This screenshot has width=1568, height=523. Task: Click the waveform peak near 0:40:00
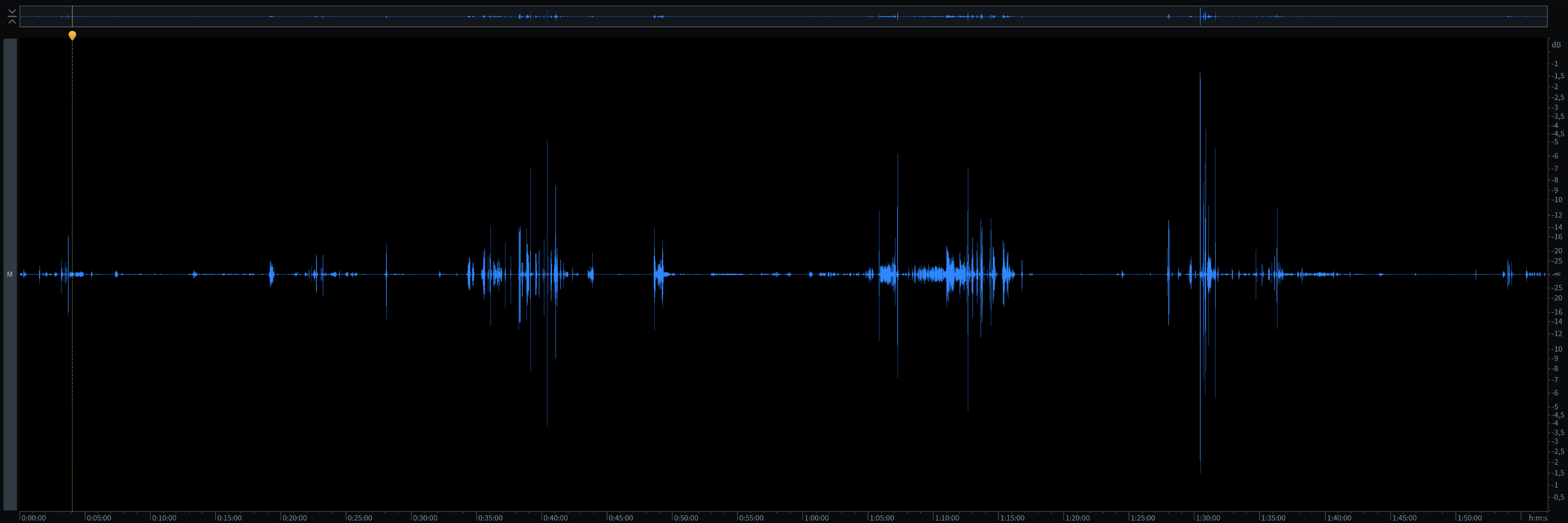click(x=547, y=183)
